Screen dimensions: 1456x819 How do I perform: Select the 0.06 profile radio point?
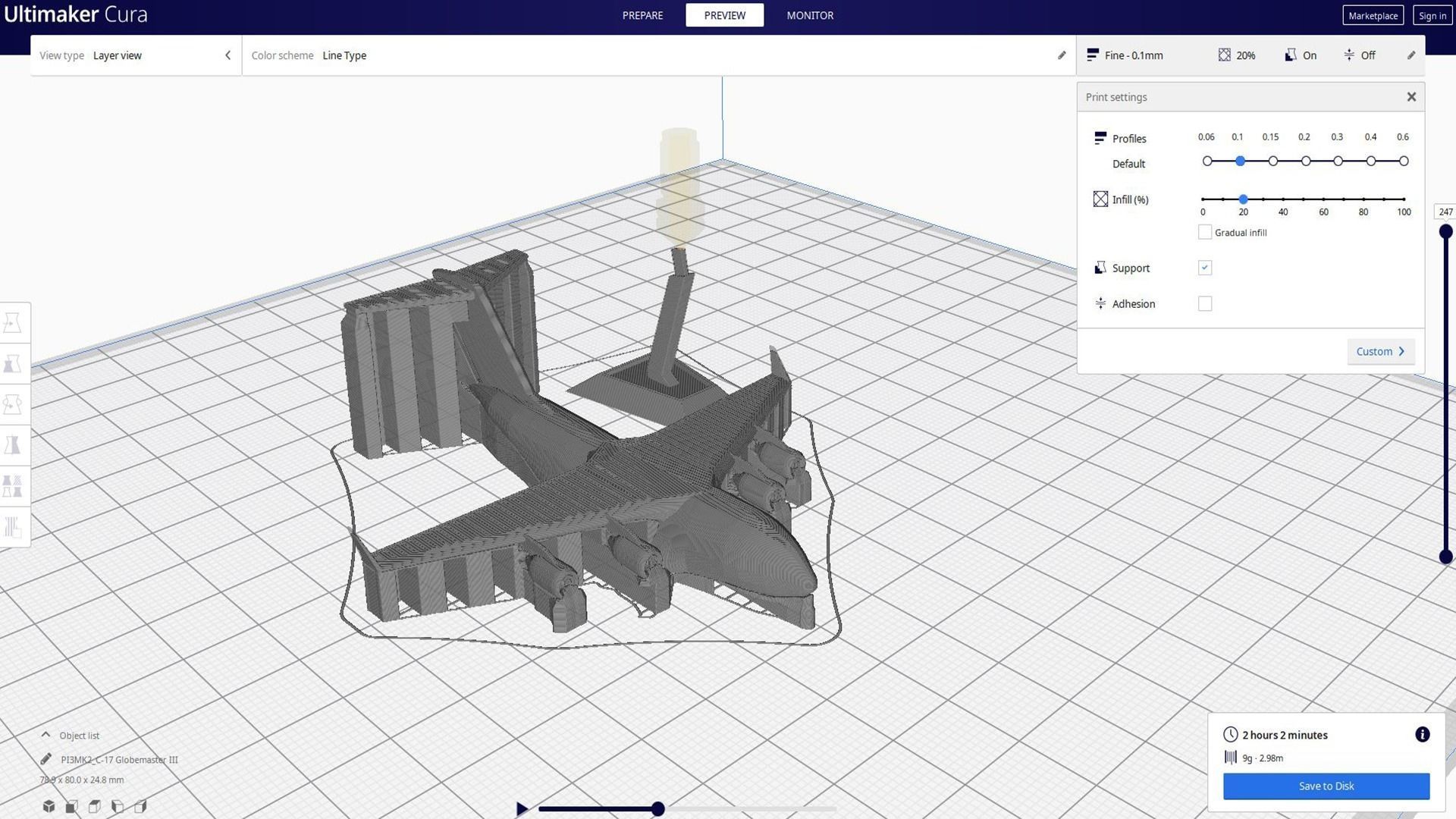click(1207, 161)
